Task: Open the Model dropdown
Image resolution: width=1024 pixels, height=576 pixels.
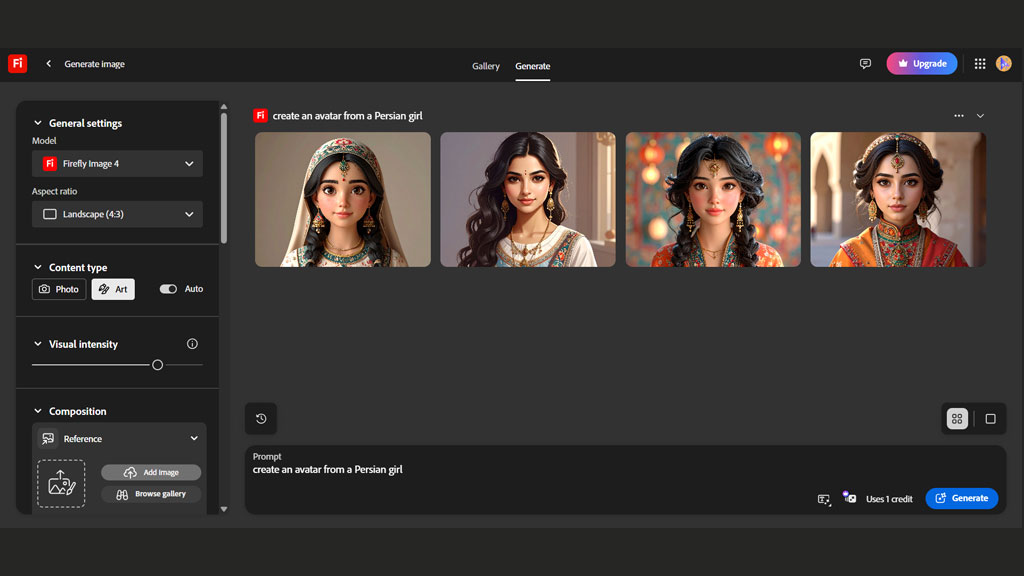Action: (117, 163)
